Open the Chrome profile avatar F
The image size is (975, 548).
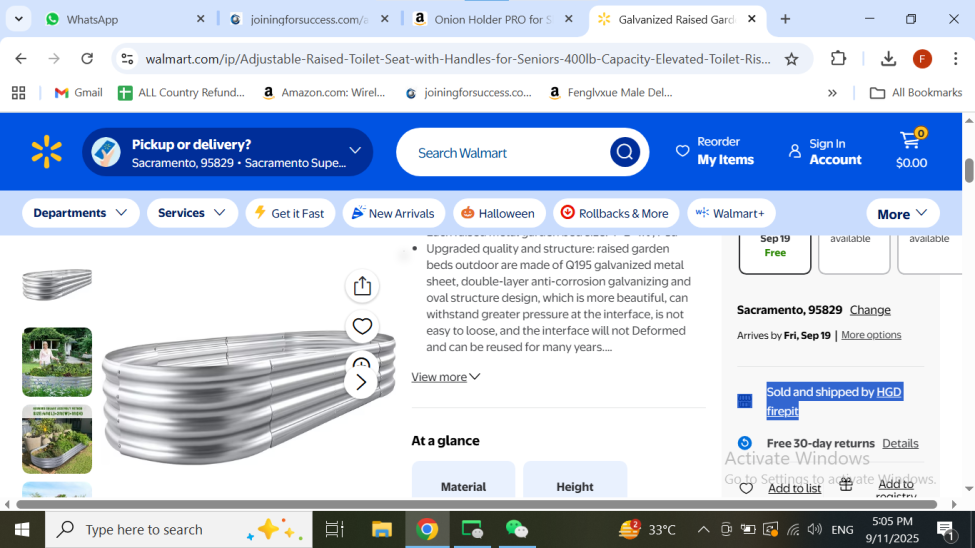(x=922, y=59)
